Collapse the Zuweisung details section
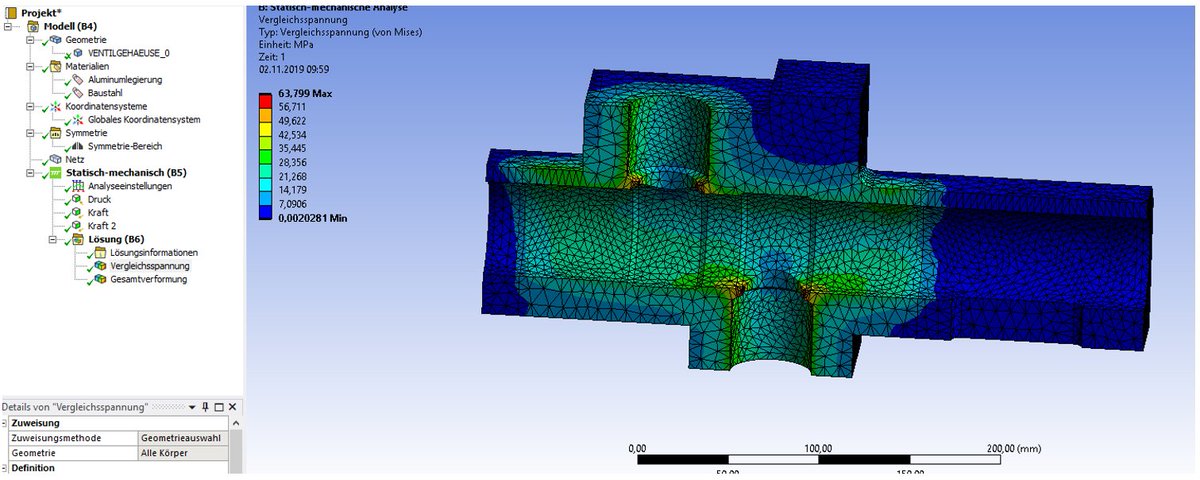 [5, 423]
